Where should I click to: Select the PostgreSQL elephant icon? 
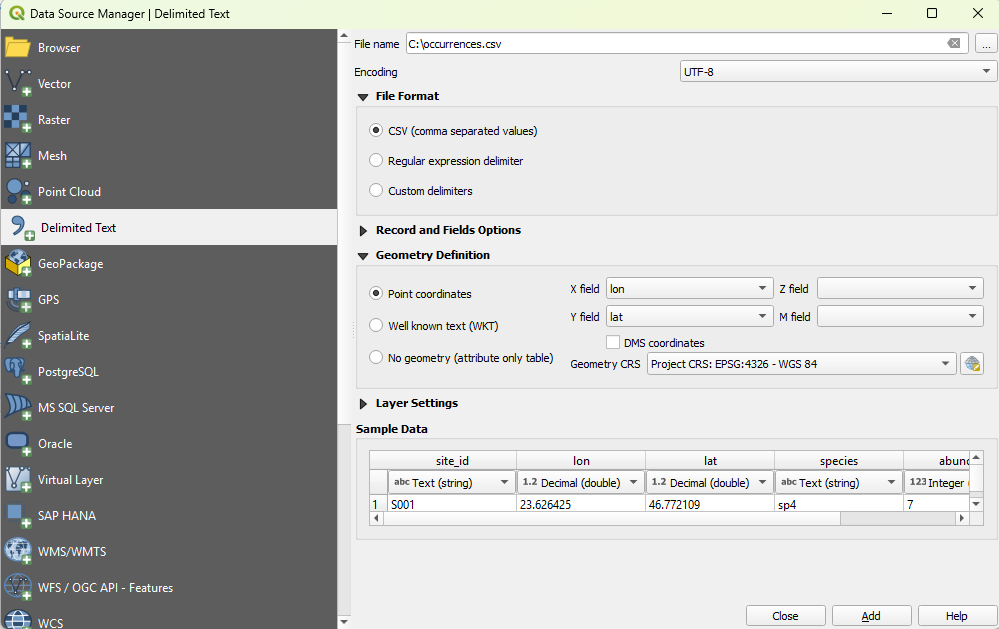tap(17, 372)
